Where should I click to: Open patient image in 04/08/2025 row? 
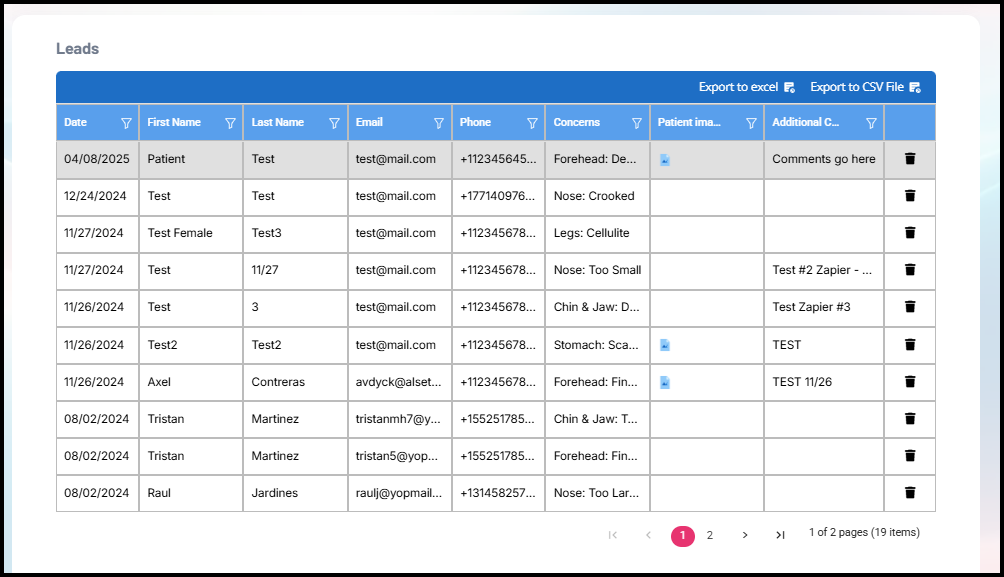tap(665, 159)
